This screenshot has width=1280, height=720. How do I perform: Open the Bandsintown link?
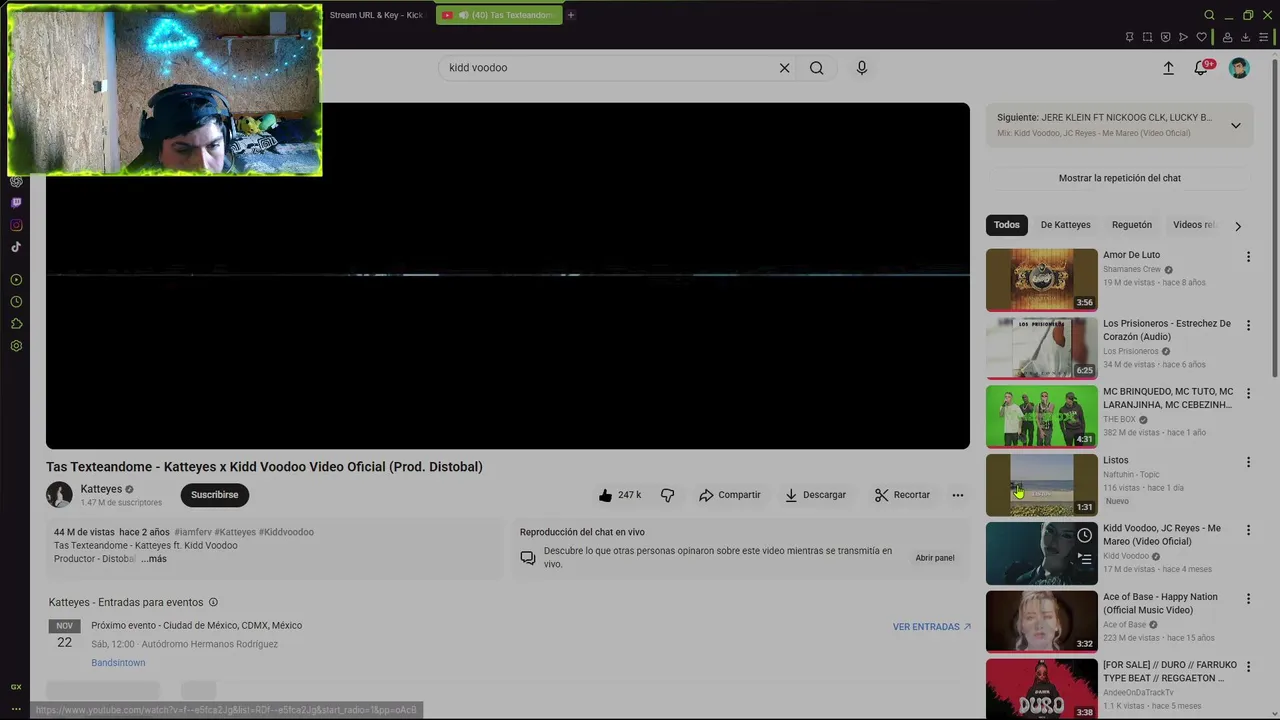pyautogui.click(x=118, y=663)
